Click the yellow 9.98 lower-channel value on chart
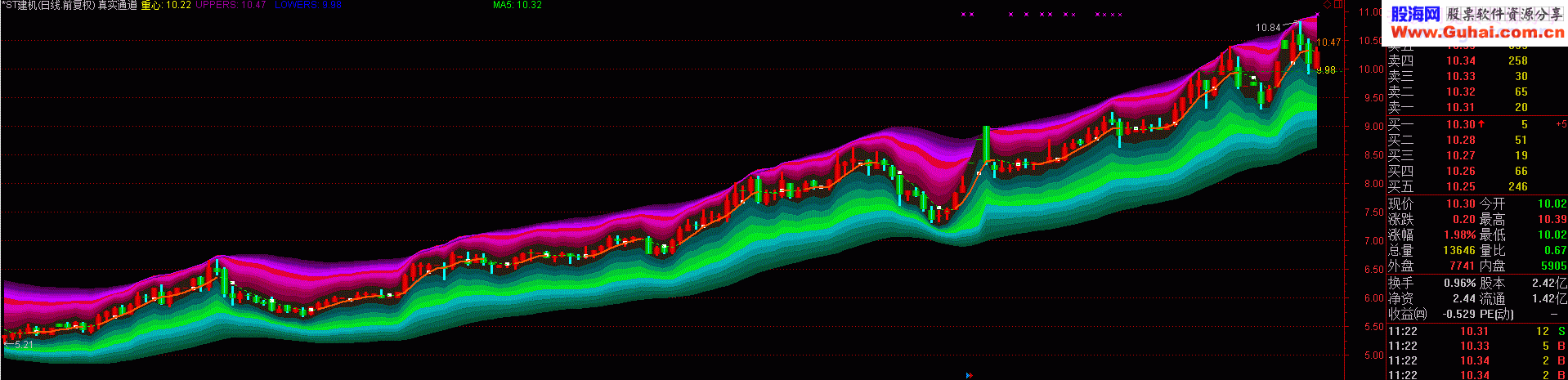This screenshot has height=380, width=1568. coord(1326,70)
